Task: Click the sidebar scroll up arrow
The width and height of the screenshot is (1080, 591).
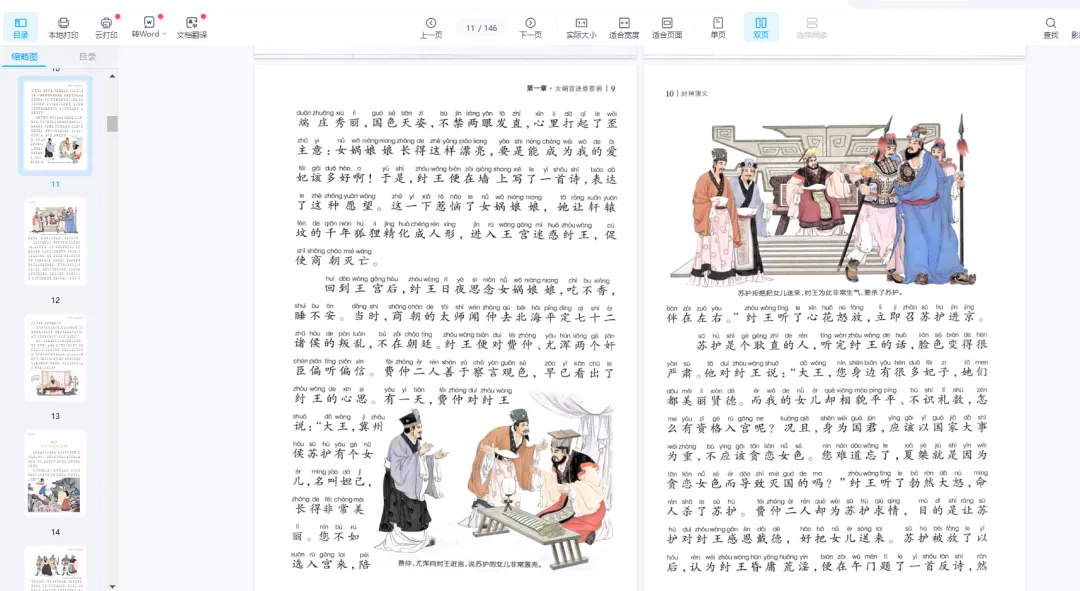Action: pyautogui.click(x=112, y=76)
